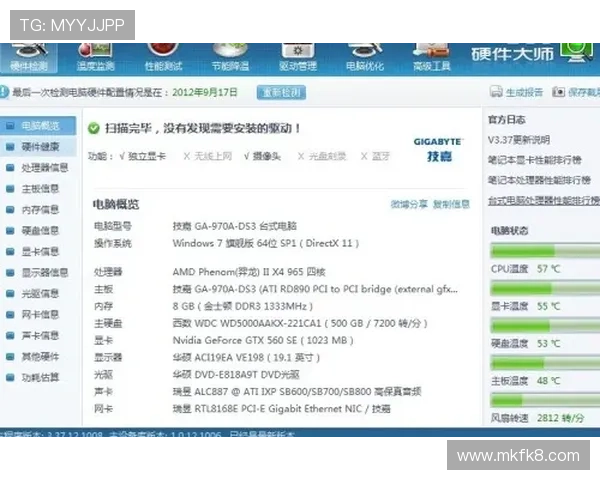Open 笔记本处理器性能排行榜 link
The height and width of the screenshot is (480, 600).
pyautogui.click(x=539, y=180)
